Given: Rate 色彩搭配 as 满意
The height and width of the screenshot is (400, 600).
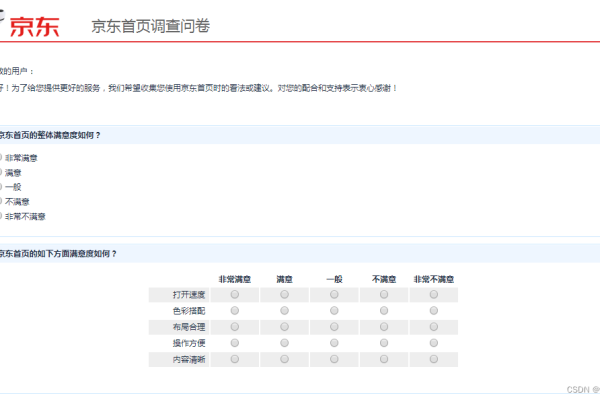Looking at the screenshot, I should pyautogui.click(x=284, y=310).
